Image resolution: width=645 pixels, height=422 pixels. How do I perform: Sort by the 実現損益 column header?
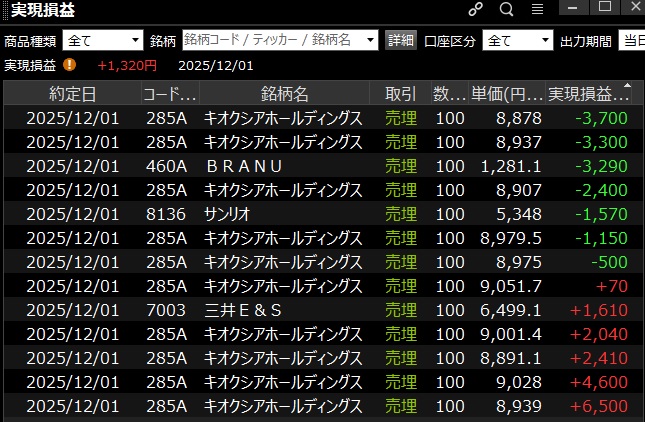[x=590, y=94]
